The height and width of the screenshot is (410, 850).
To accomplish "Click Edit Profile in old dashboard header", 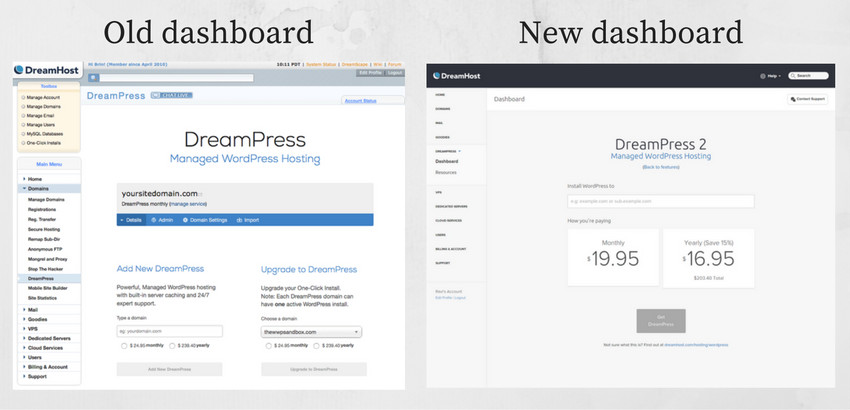I will pos(370,73).
